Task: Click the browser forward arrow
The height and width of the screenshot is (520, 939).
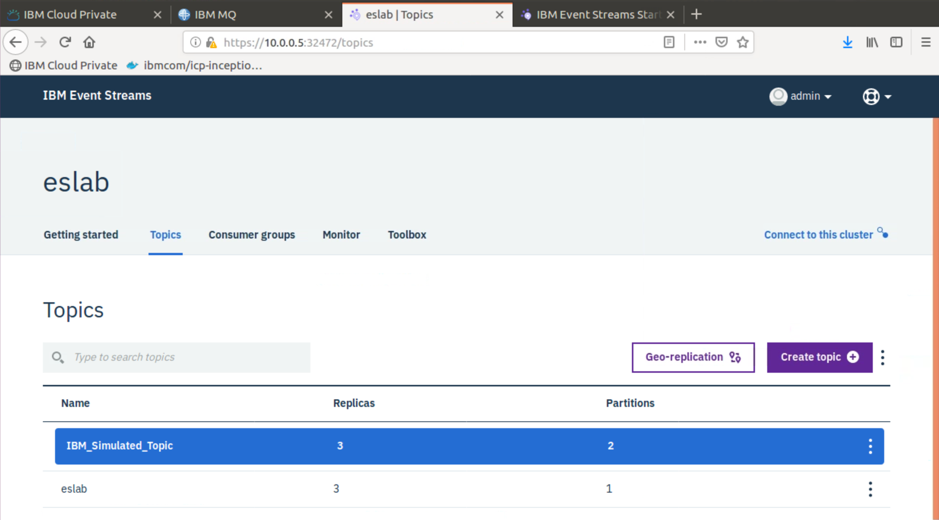Action: (40, 42)
